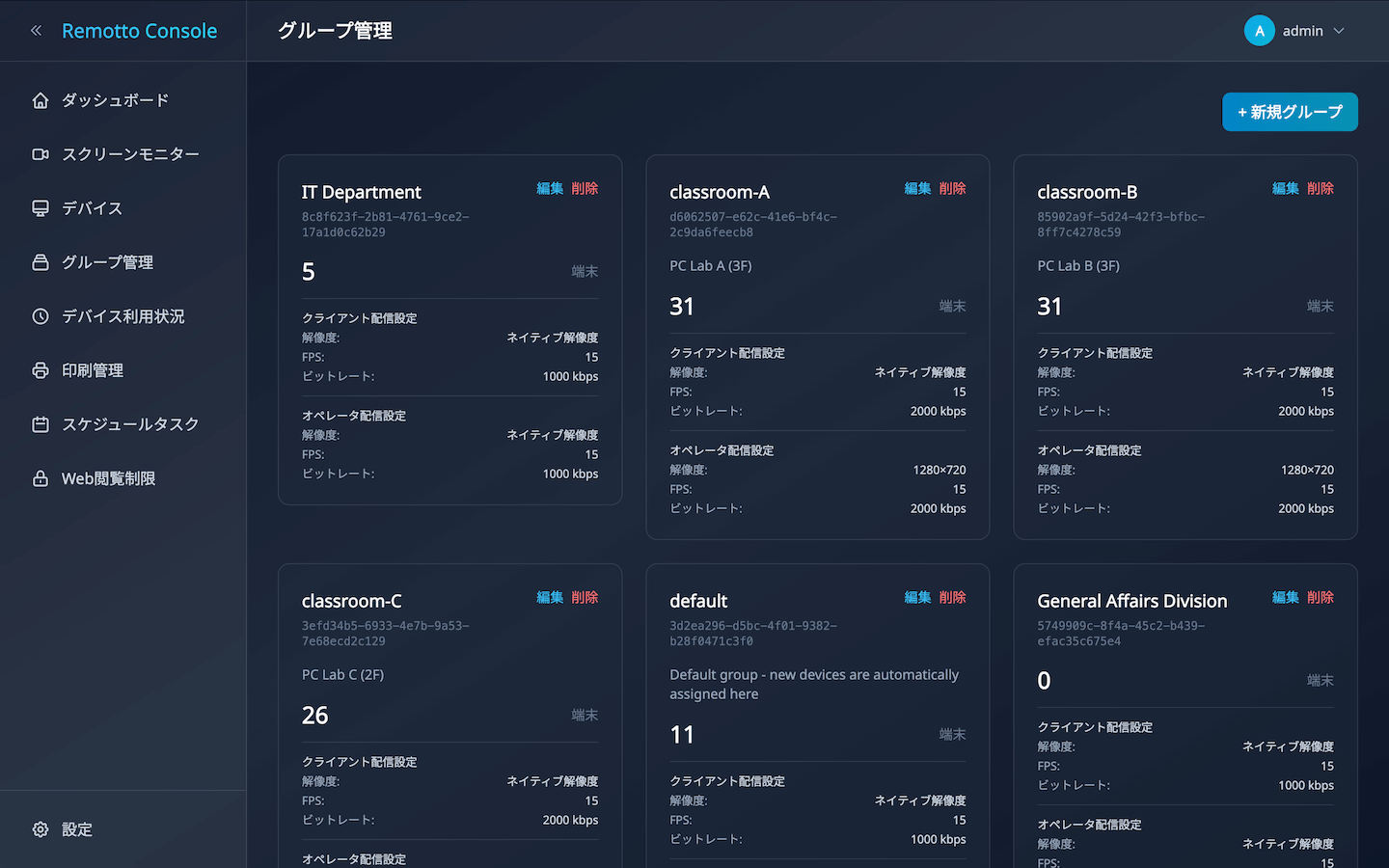The width and height of the screenshot is (1389, 868).
Task: Go to スケジュールタスク menu item
Action: [130, 424]
